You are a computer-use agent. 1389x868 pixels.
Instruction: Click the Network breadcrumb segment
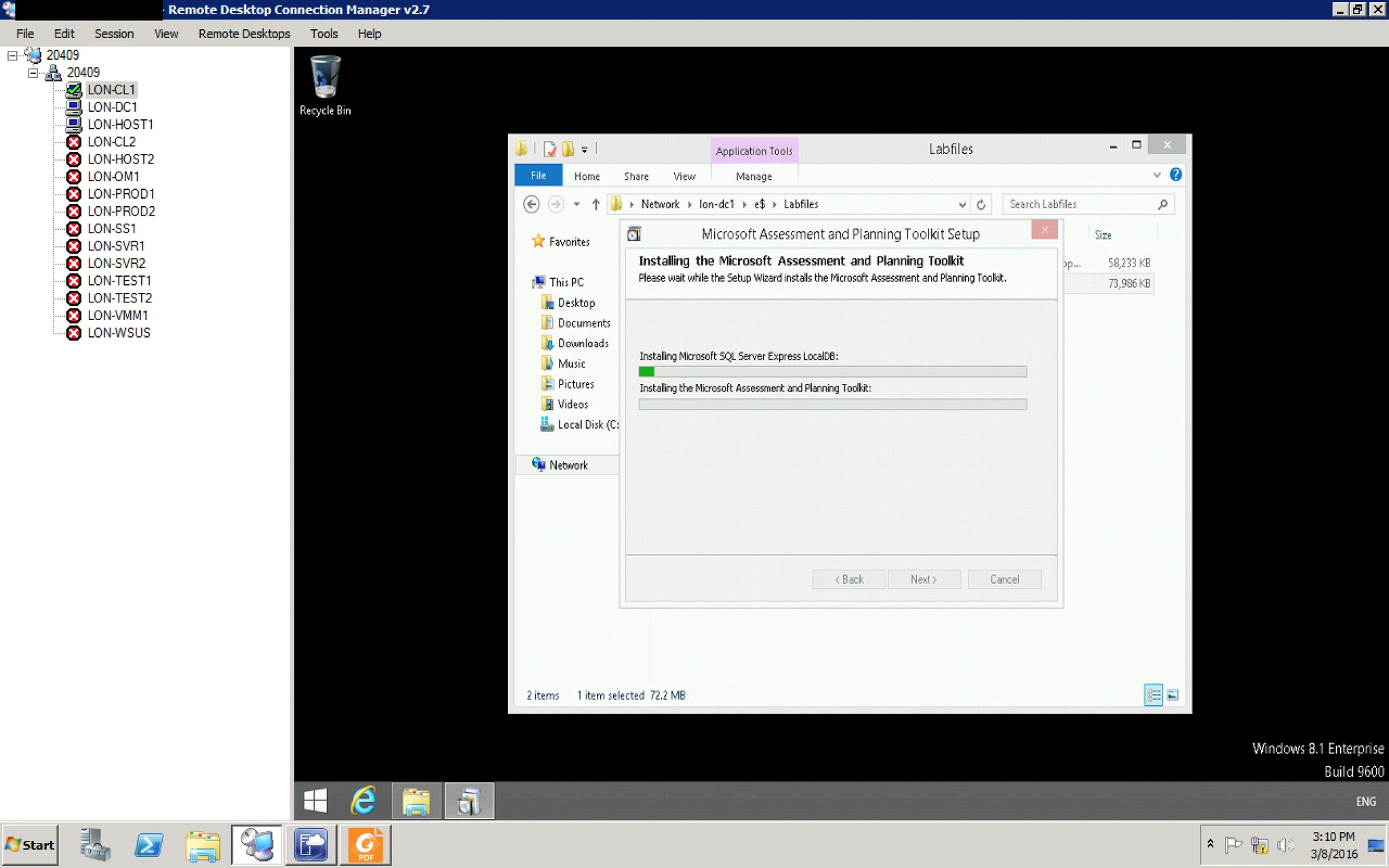coord(660,204)
